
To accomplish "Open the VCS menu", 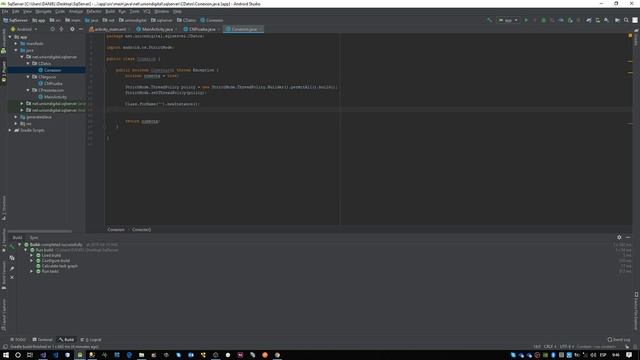I will 147,11.
